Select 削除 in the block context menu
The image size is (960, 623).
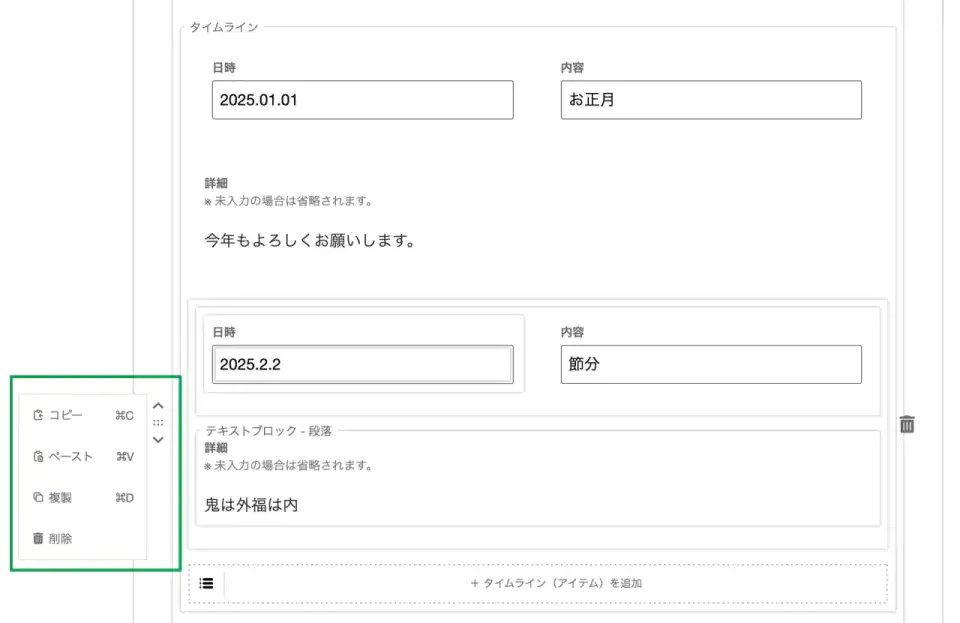(60, 539)
